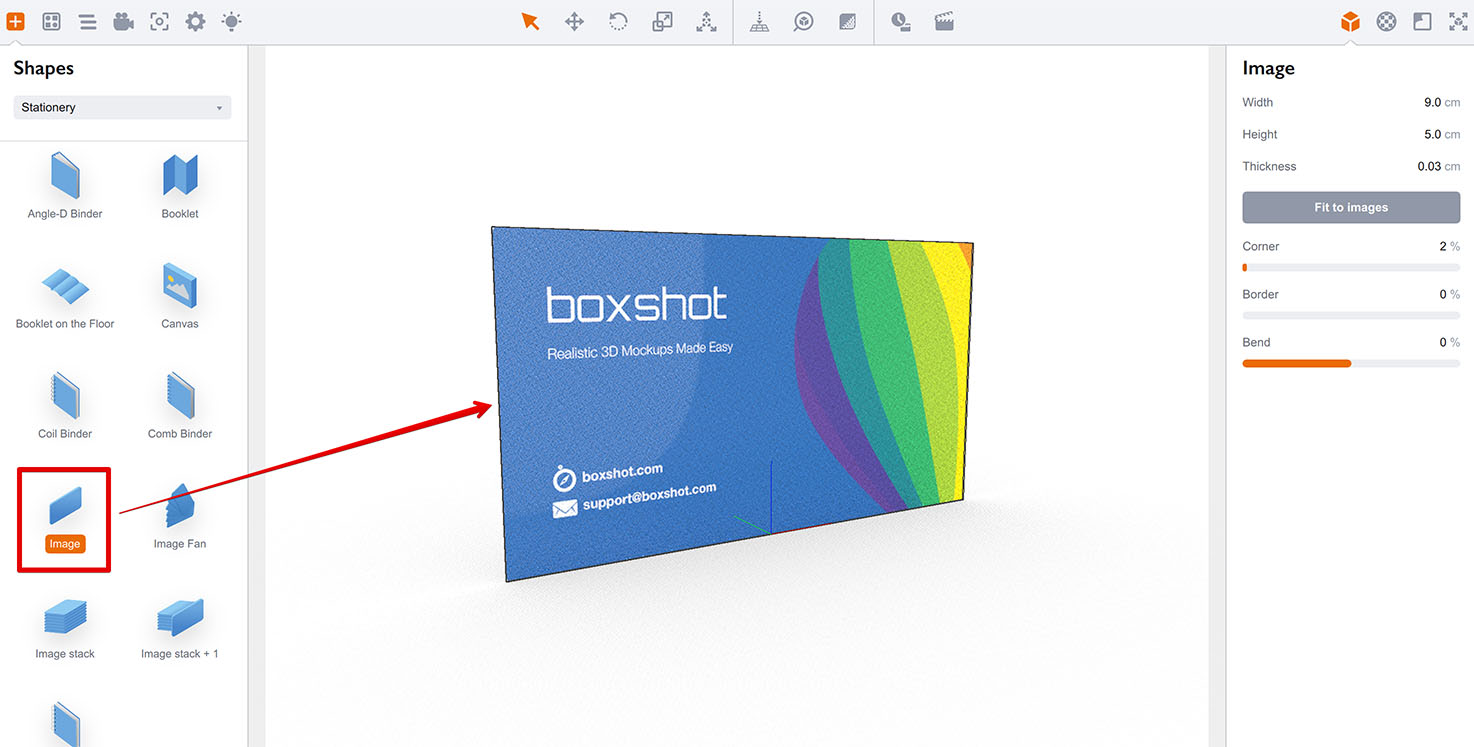
Task: Click the lighting icon in the toolbar
Action: pyautogui.click(x=231, y=20)
